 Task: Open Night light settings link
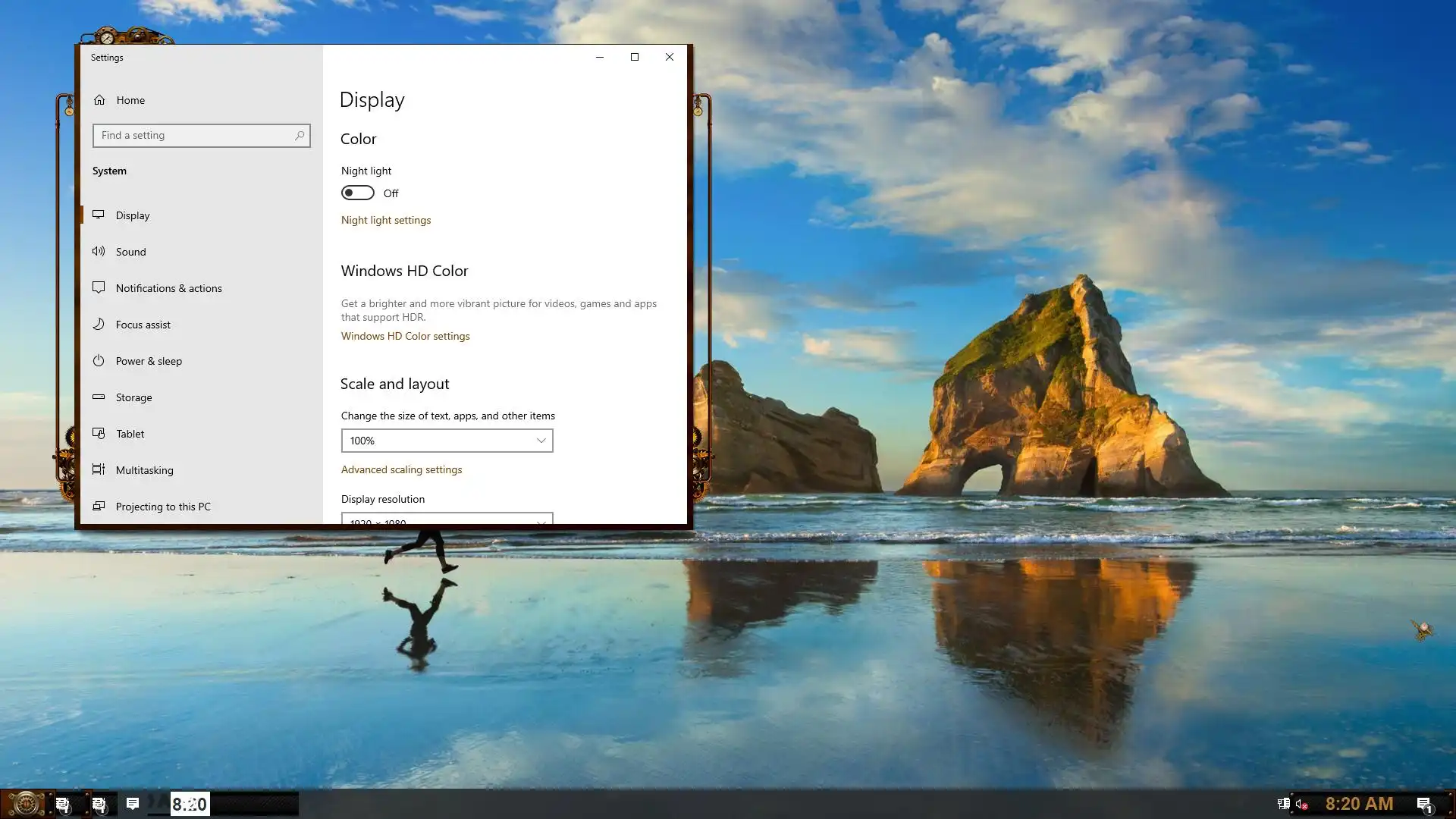(385, 220)
